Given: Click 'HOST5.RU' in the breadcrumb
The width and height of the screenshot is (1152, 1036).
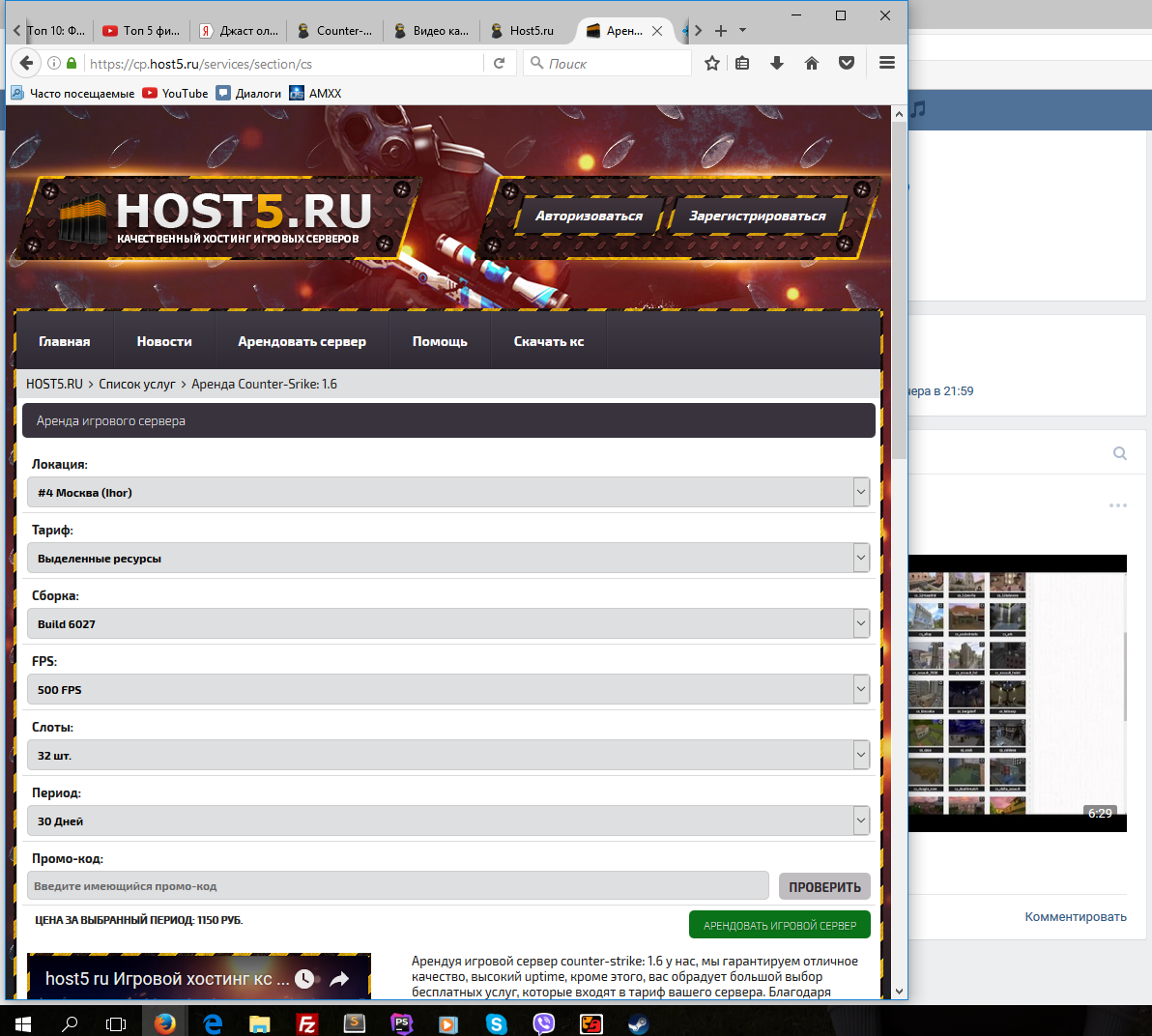Looking at the screenshot, I should [54, 385].
